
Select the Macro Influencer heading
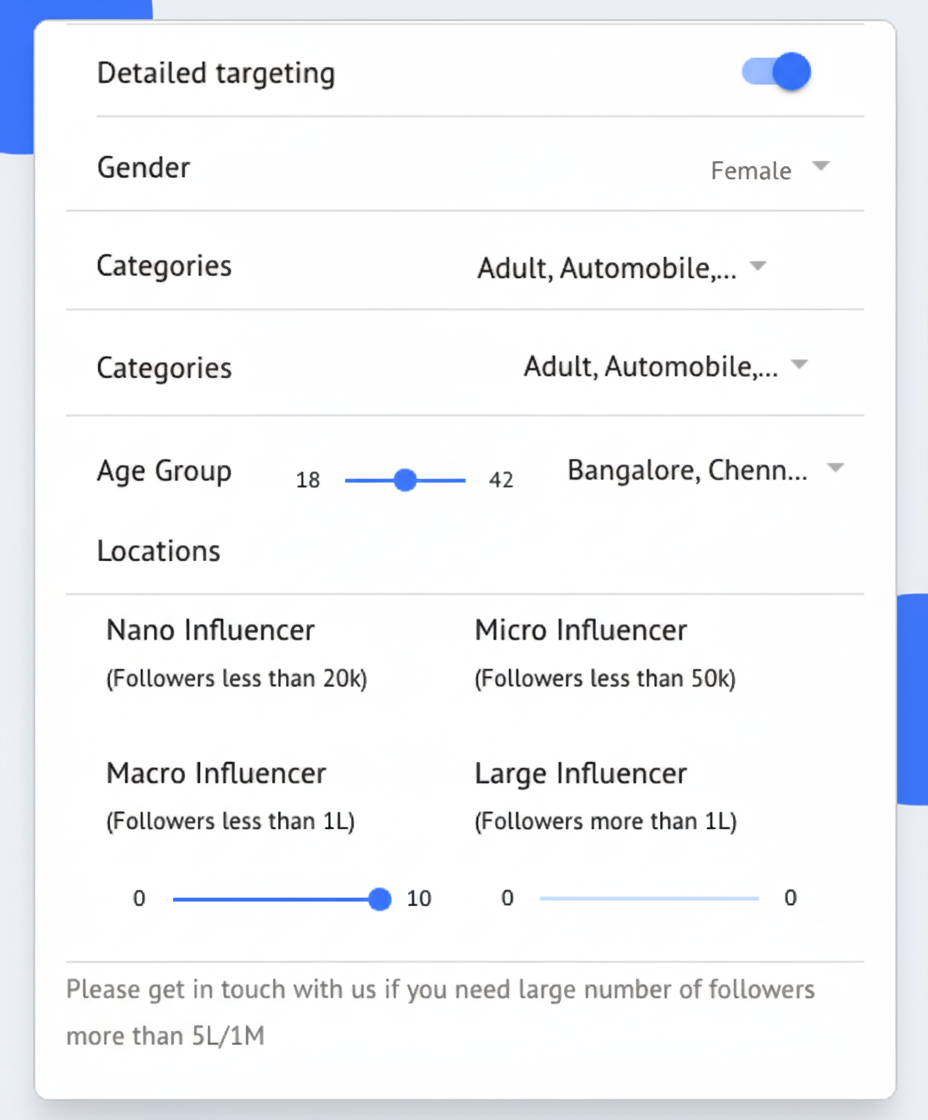[216, 773]
